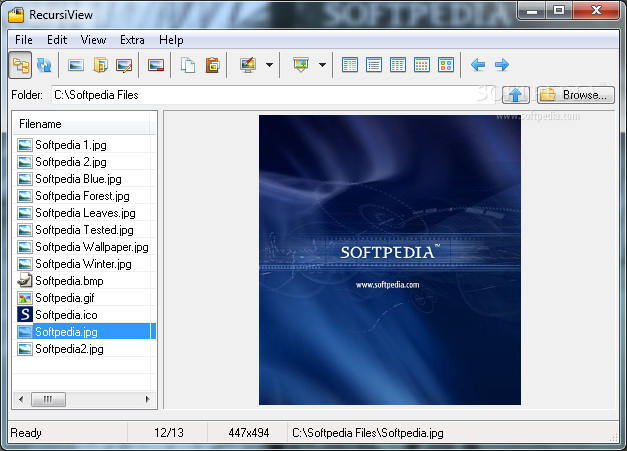Image resolution: width=627 pixels, height=451 pixels.
Task: Click the Browse... button
Action: click(575, 95)
